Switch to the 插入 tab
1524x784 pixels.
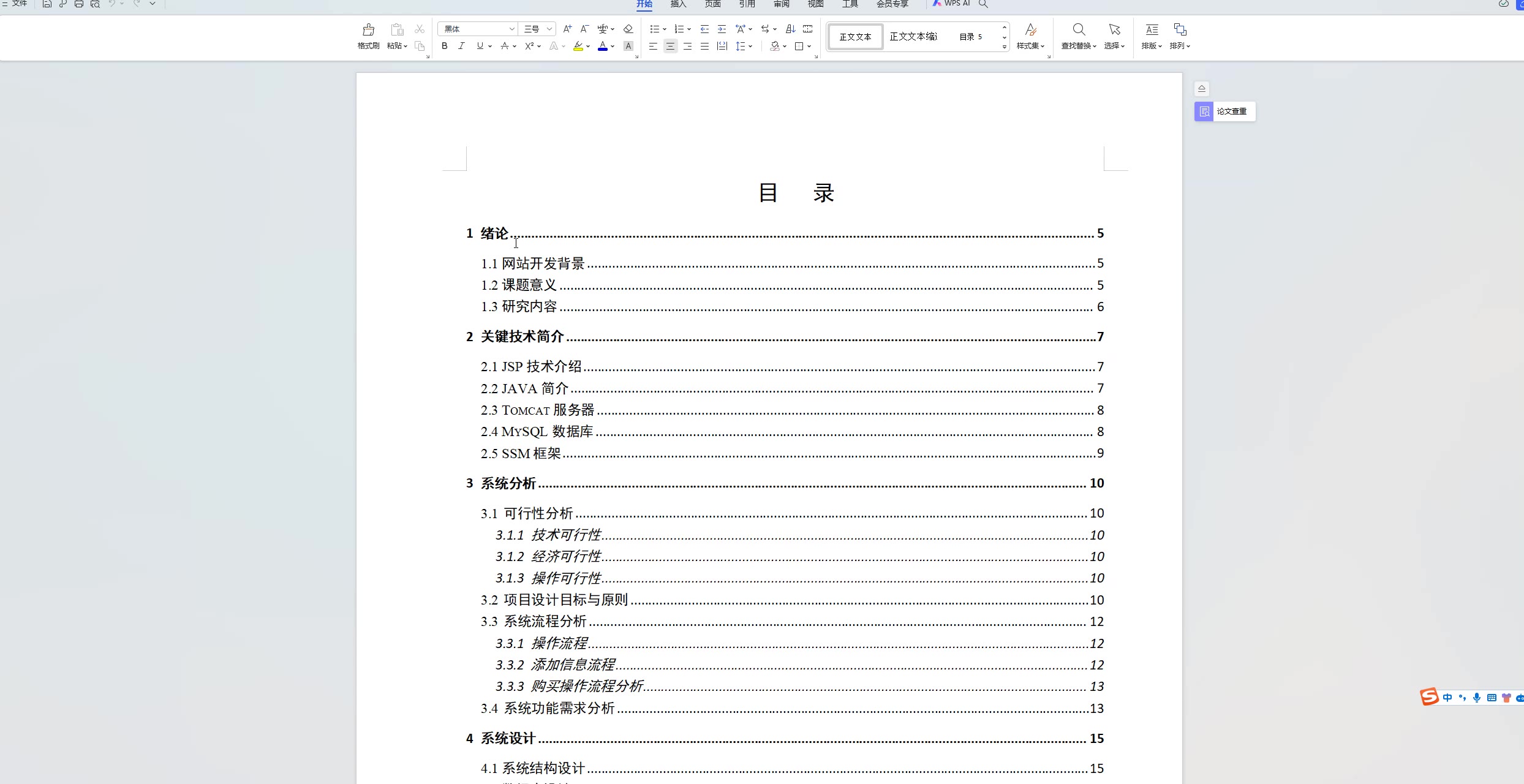pos(678,4)
